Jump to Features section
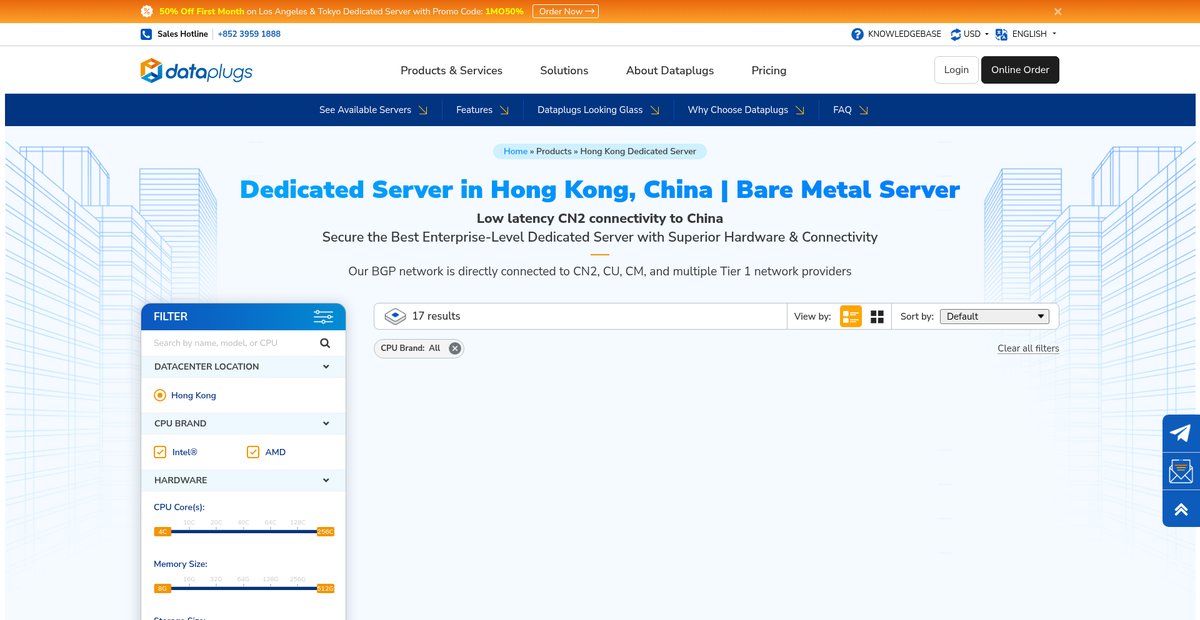 click(474, 110)
